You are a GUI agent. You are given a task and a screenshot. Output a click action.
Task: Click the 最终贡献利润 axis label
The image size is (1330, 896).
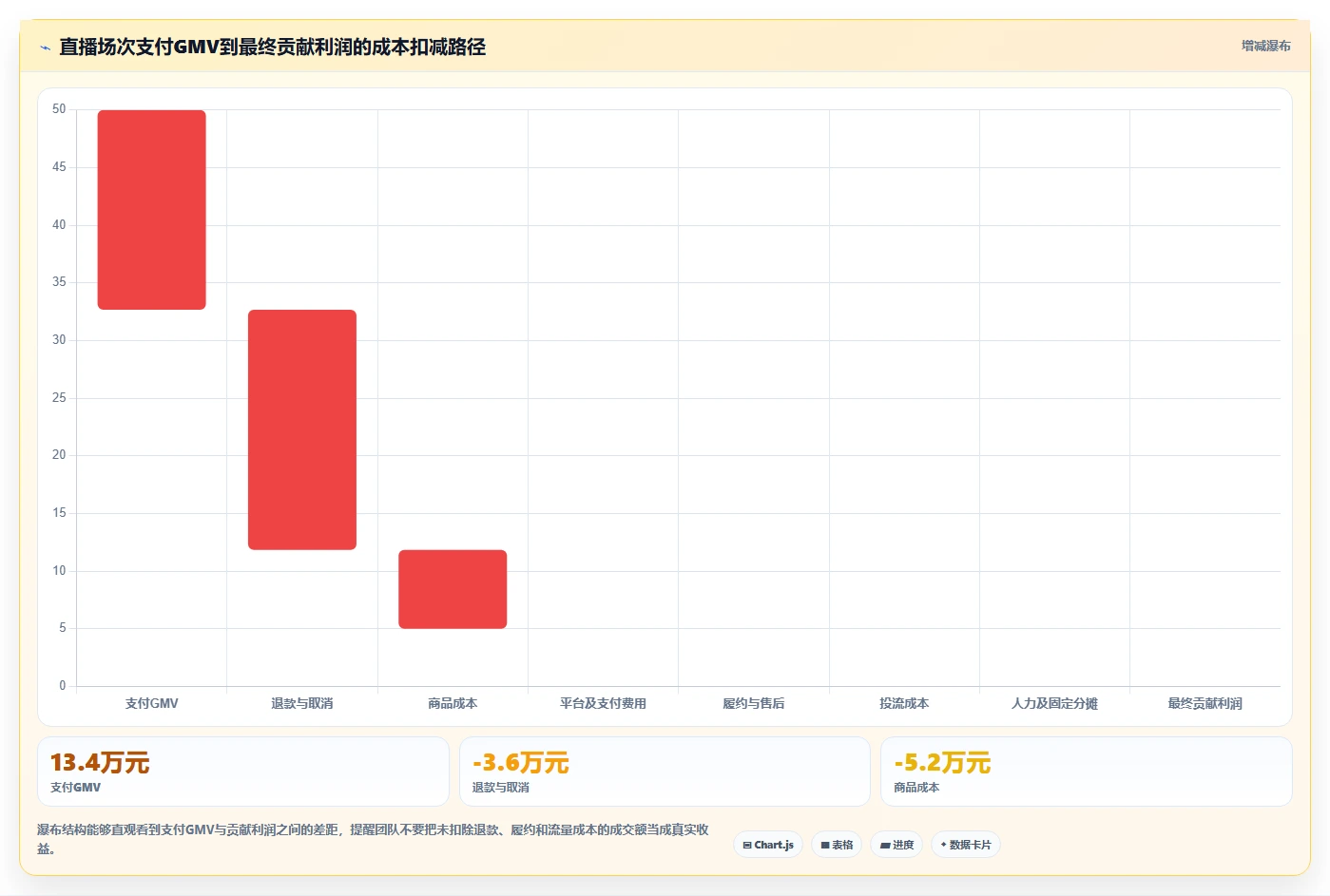(1205, 703)
